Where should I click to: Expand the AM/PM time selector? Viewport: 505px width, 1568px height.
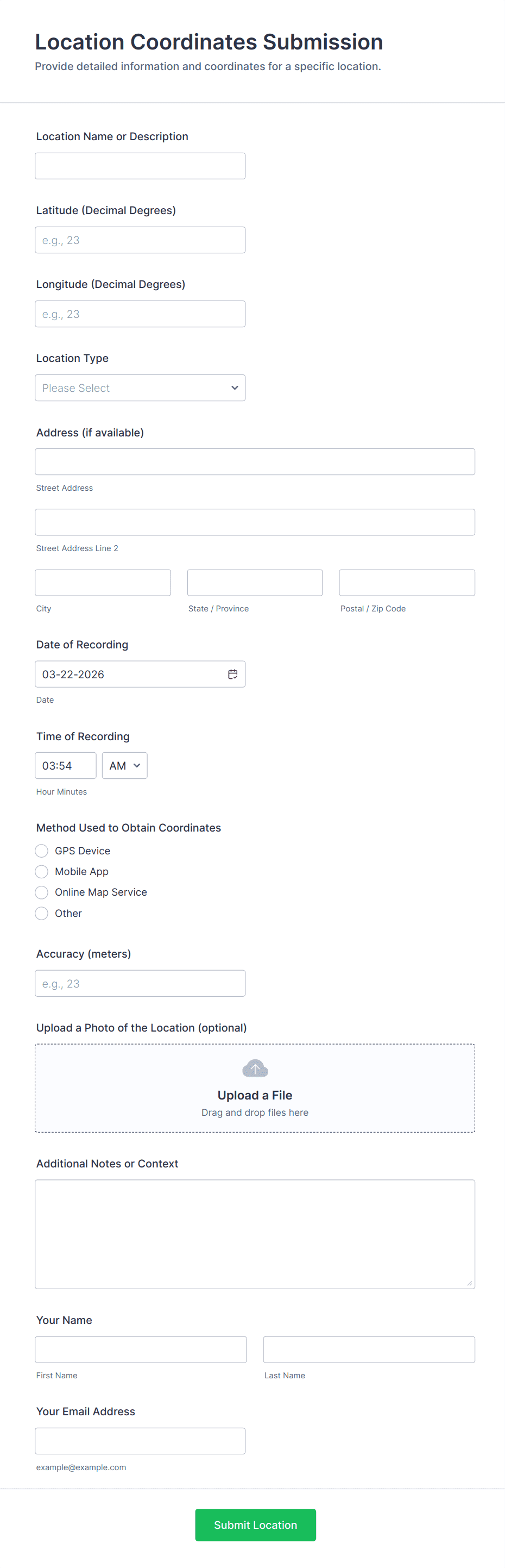[125, 765]
